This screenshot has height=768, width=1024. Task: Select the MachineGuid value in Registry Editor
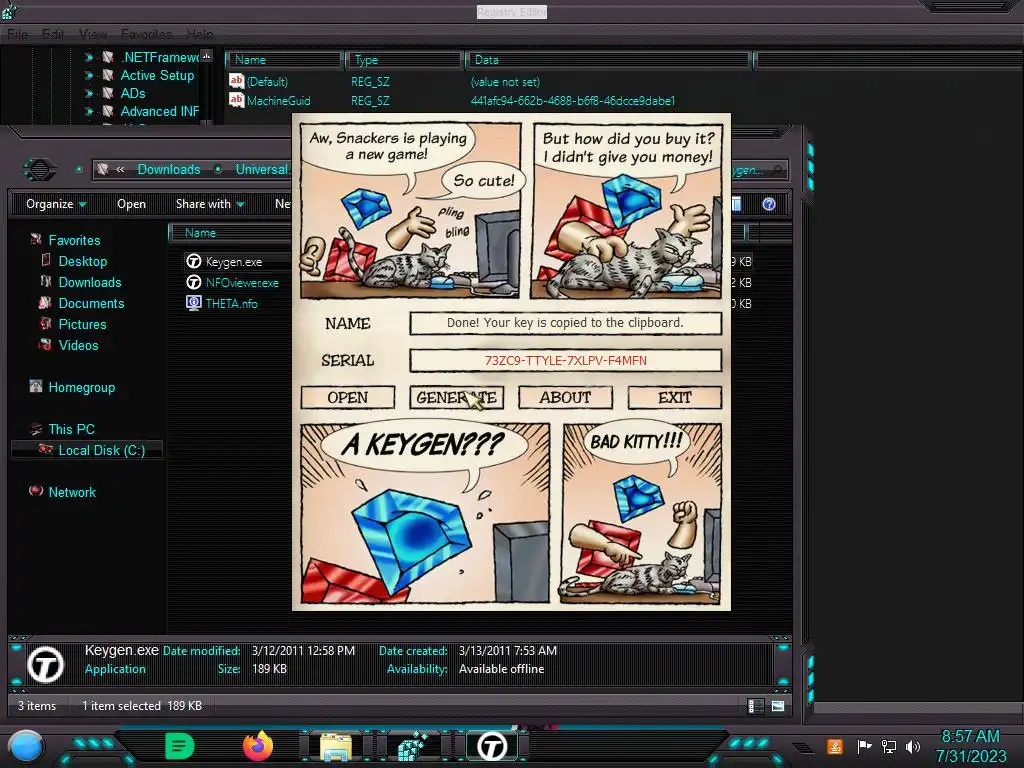coord(278,101)
